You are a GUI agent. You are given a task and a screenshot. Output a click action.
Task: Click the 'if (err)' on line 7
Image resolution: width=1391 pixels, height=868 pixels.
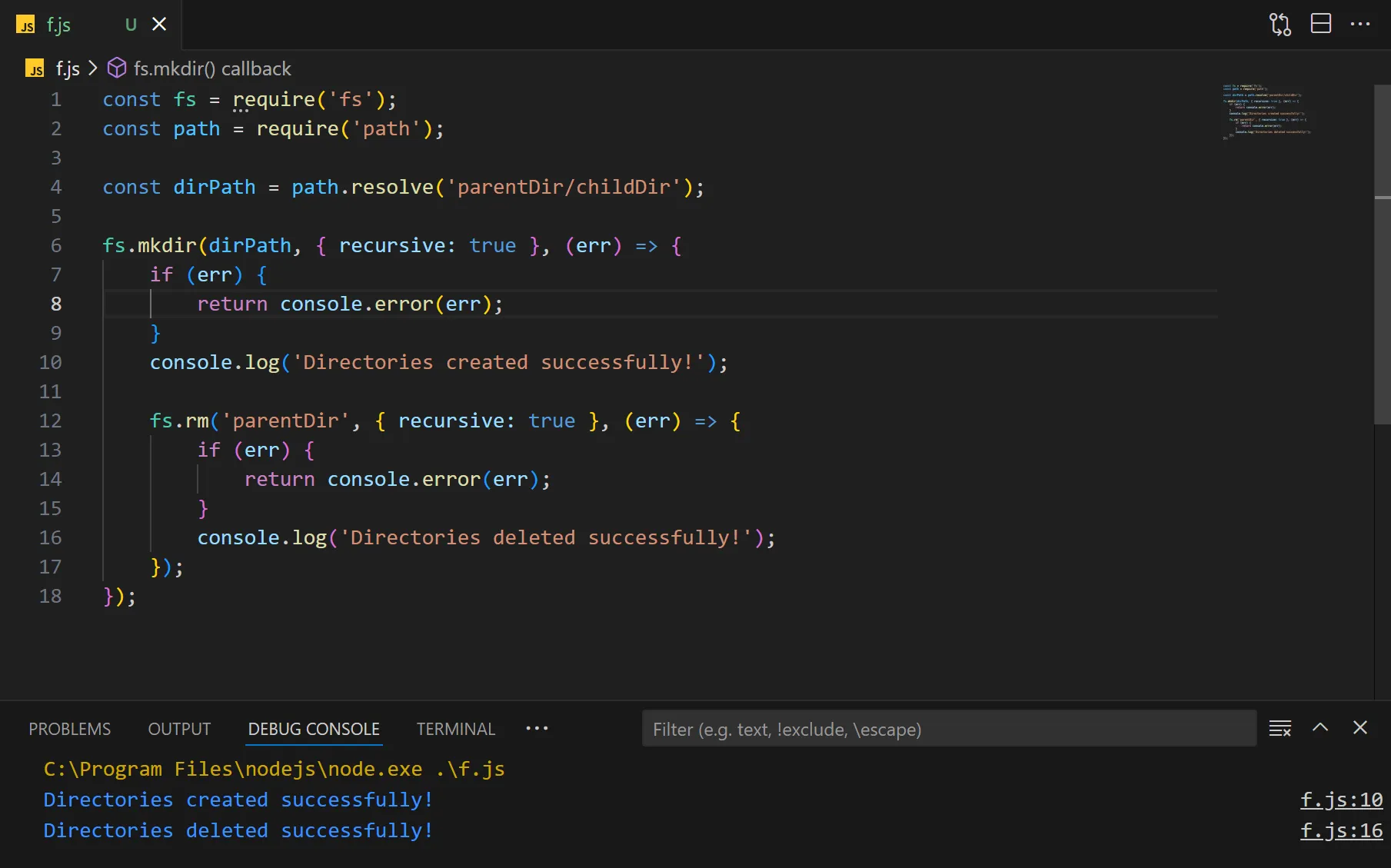197,275
